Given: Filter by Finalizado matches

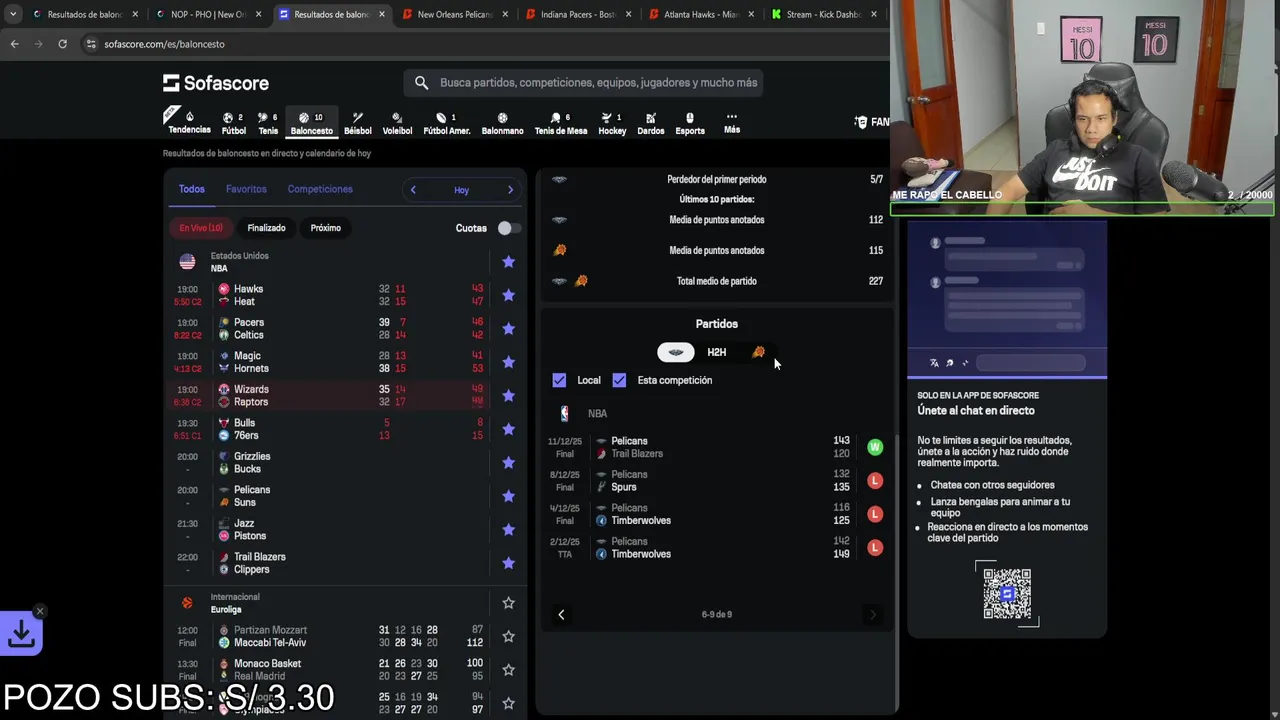Looking at the screenshot, I should coord(266,228).
